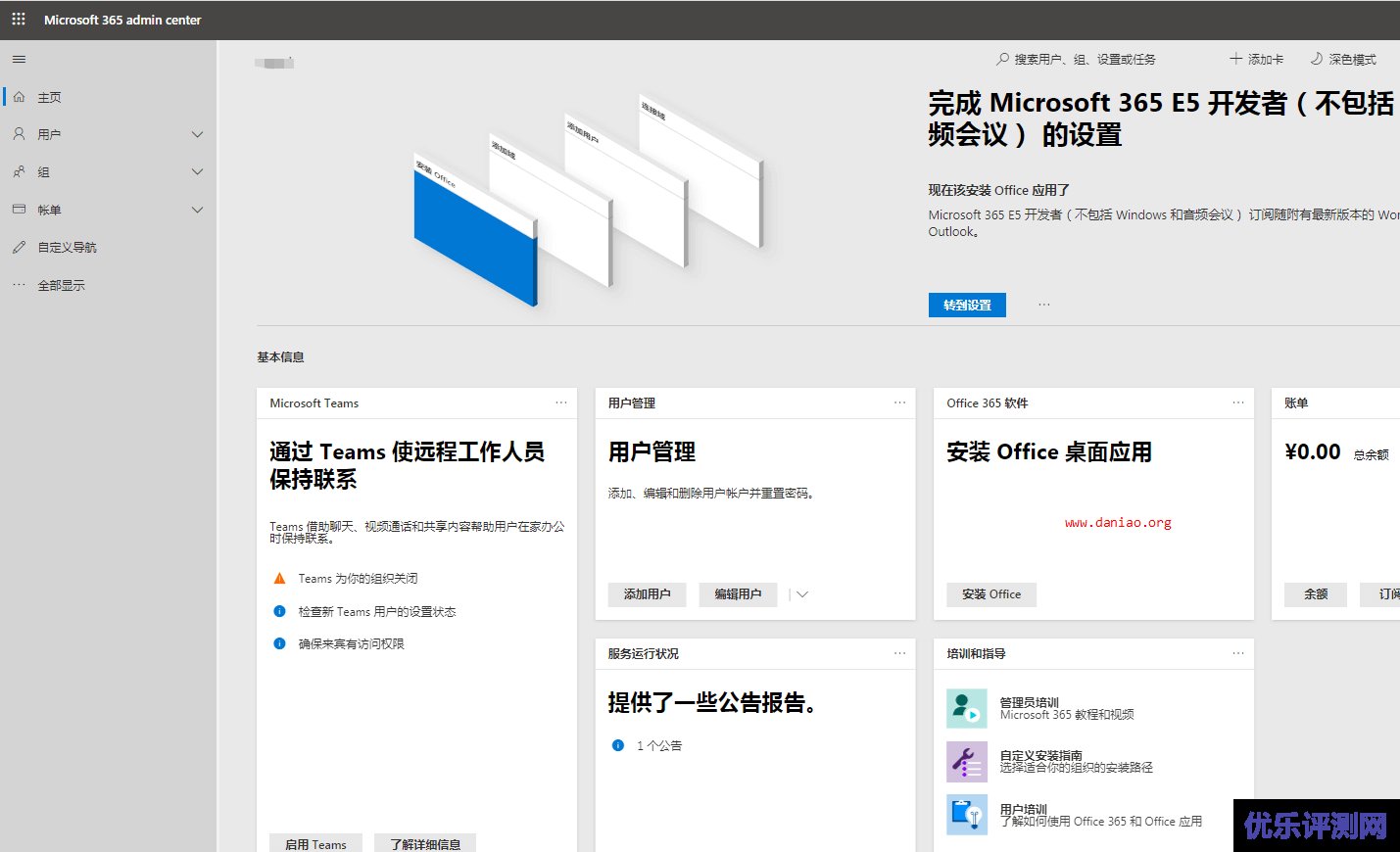1400x852 pixels.
Task: Select 全部显示 in the navigation
Action: pos(62,285)
